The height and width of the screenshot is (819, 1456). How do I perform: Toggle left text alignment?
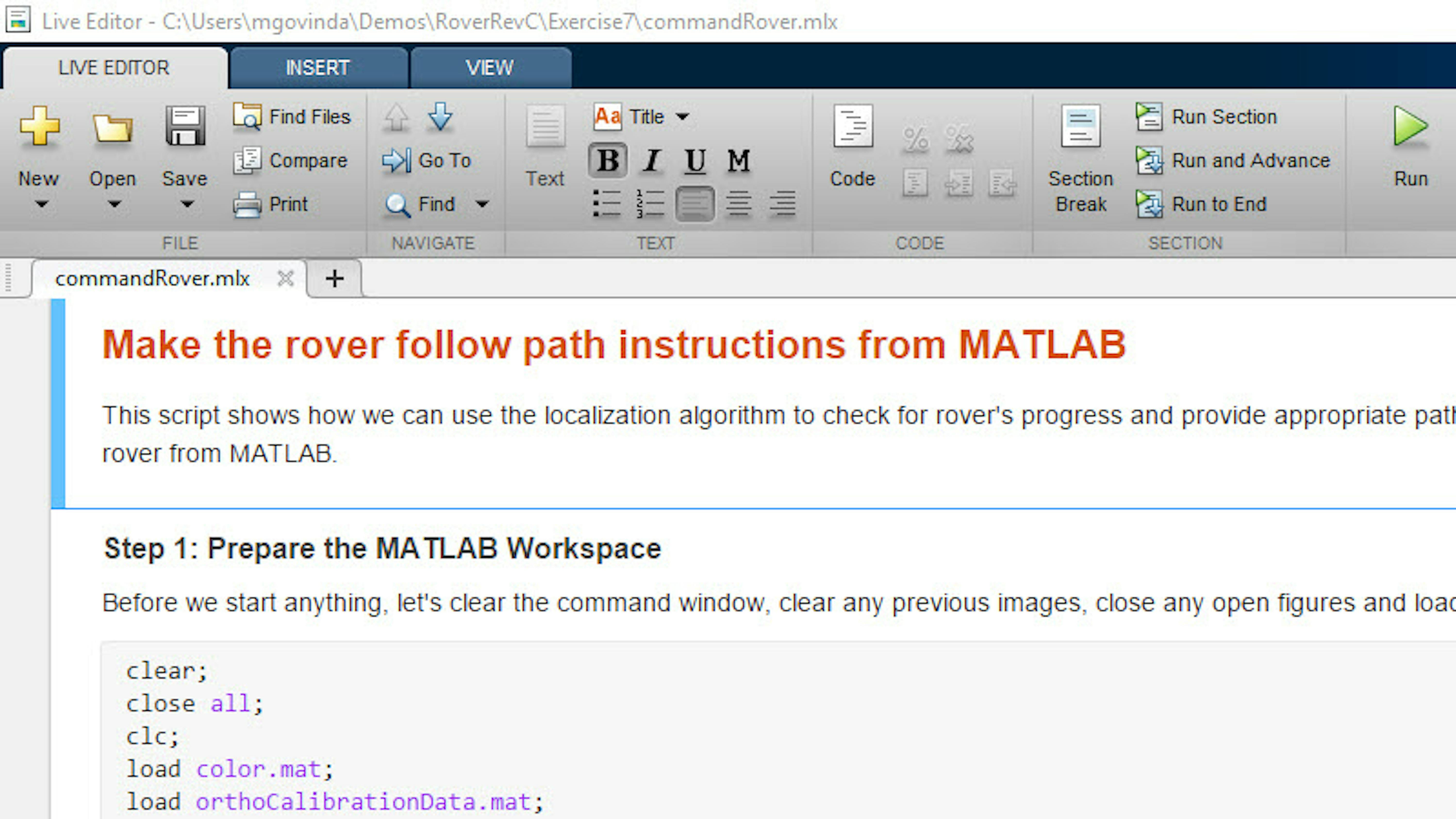(695, 204)
